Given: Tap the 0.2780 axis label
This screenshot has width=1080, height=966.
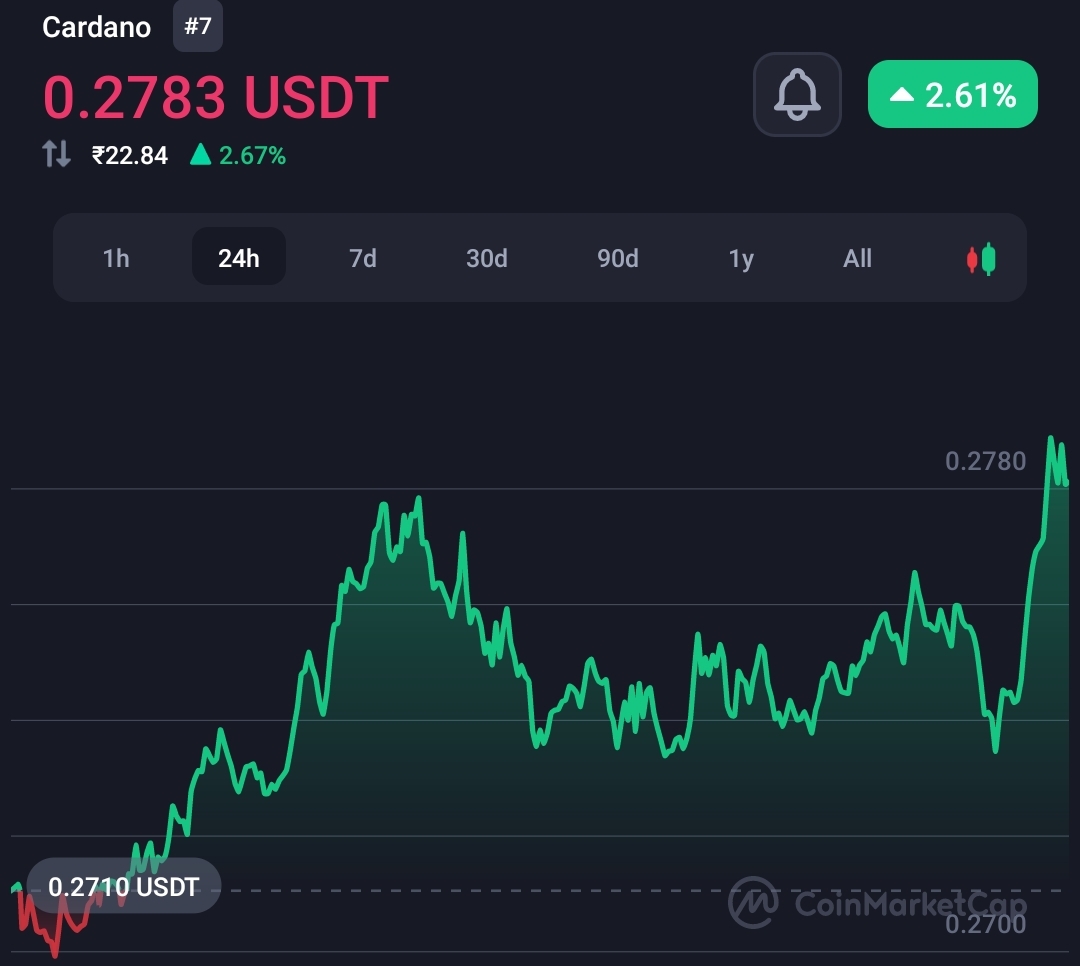Looking at the screenshot, I should click(x=985, y=461).
